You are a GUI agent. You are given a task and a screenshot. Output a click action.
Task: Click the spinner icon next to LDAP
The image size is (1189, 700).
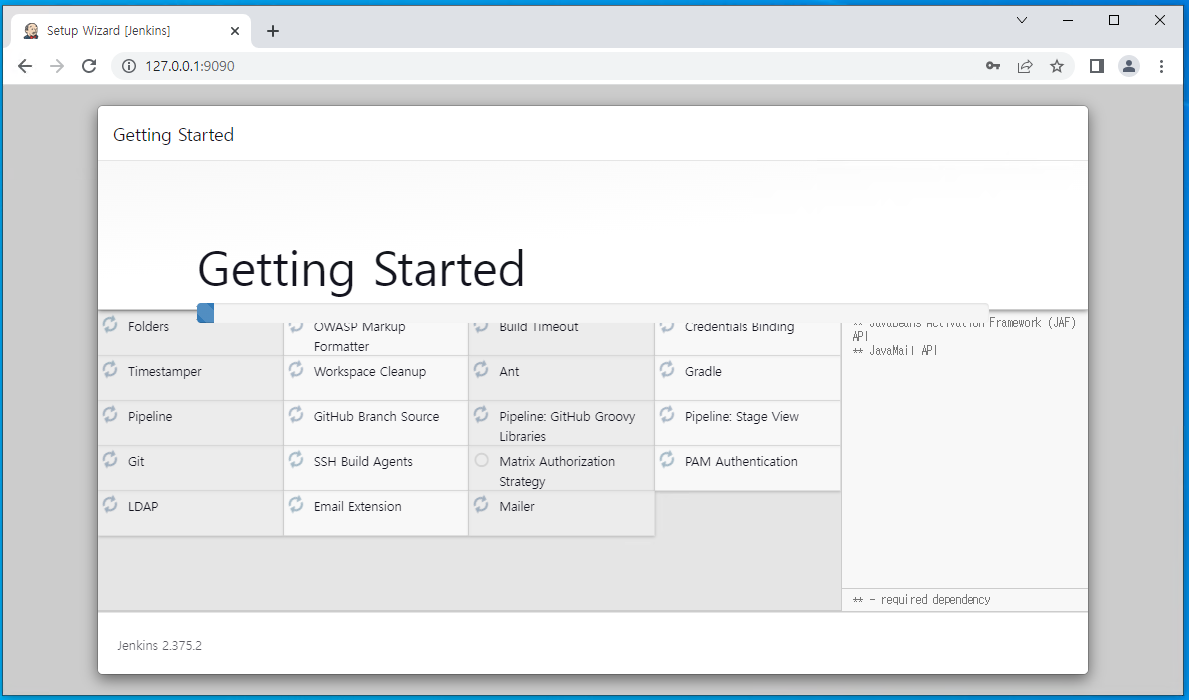coord(110,504)
